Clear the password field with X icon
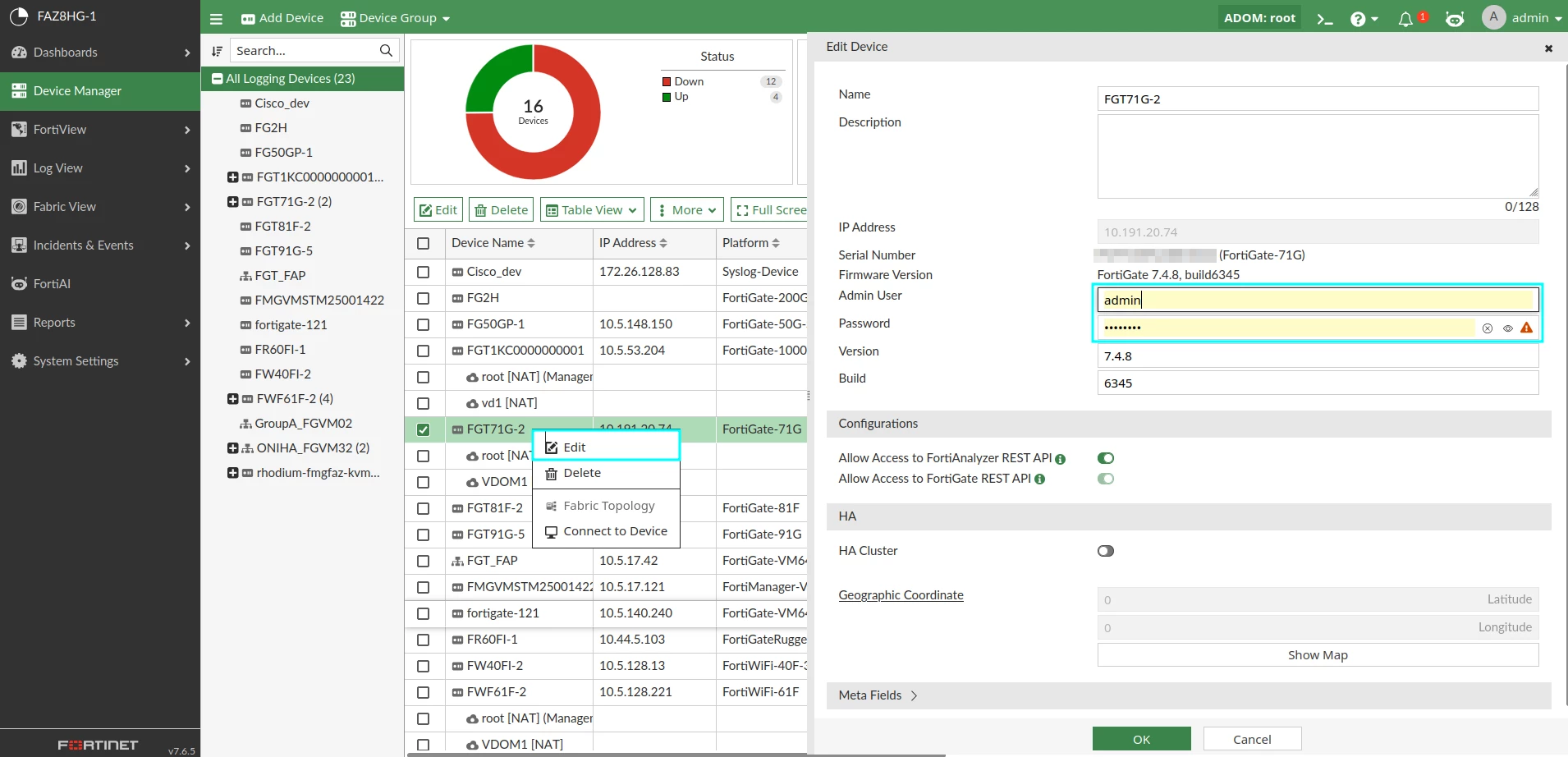The width and height of the screenshot is (1568, 757). [x=1488, y=328]
